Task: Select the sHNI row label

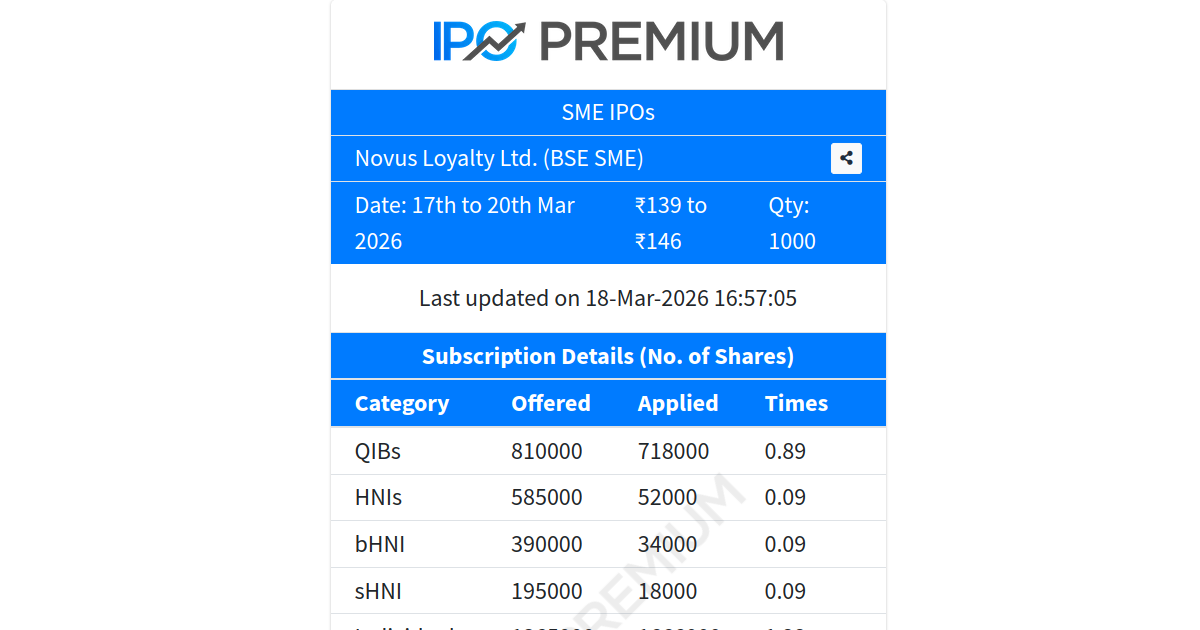Action: [x=378, y=591]
